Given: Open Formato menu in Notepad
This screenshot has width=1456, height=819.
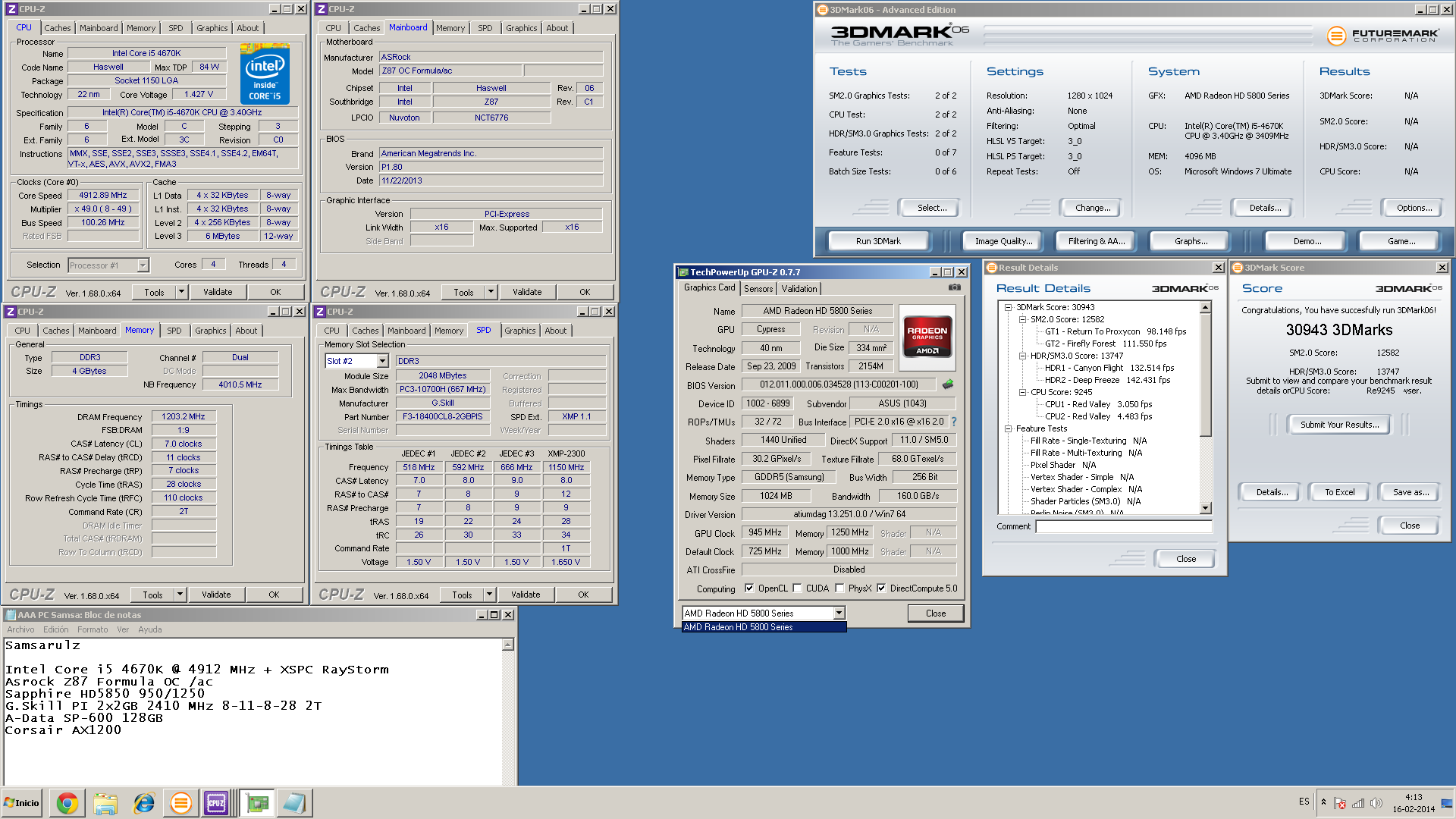Looking at the screenshot, I should (x=93, y=629).
